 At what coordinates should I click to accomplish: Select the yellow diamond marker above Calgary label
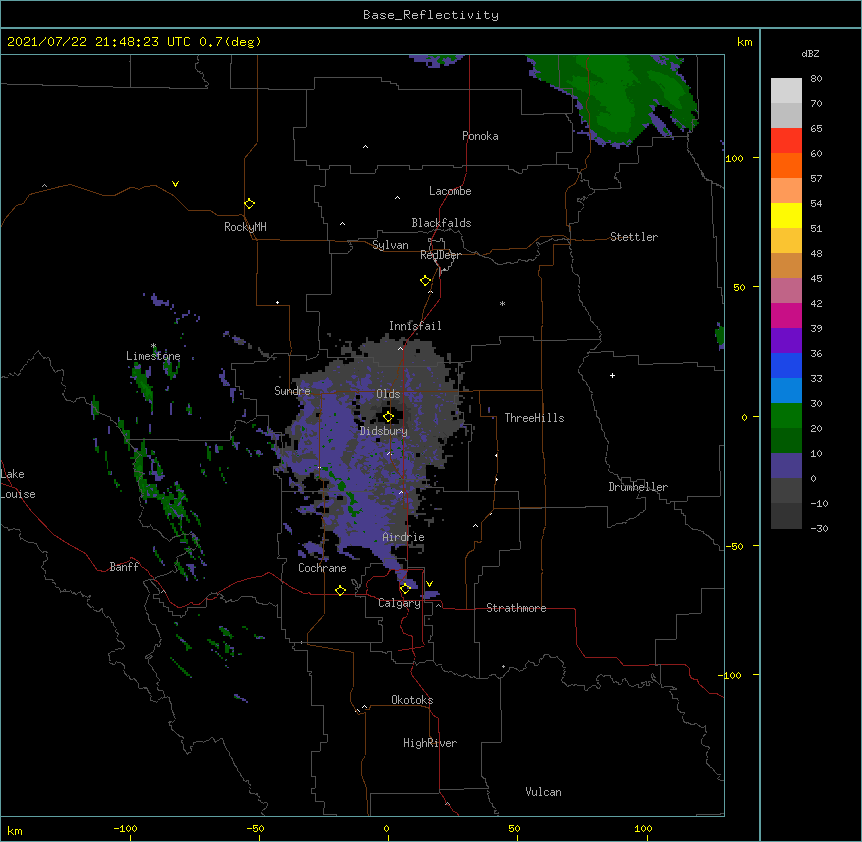[x=405, y=589]
